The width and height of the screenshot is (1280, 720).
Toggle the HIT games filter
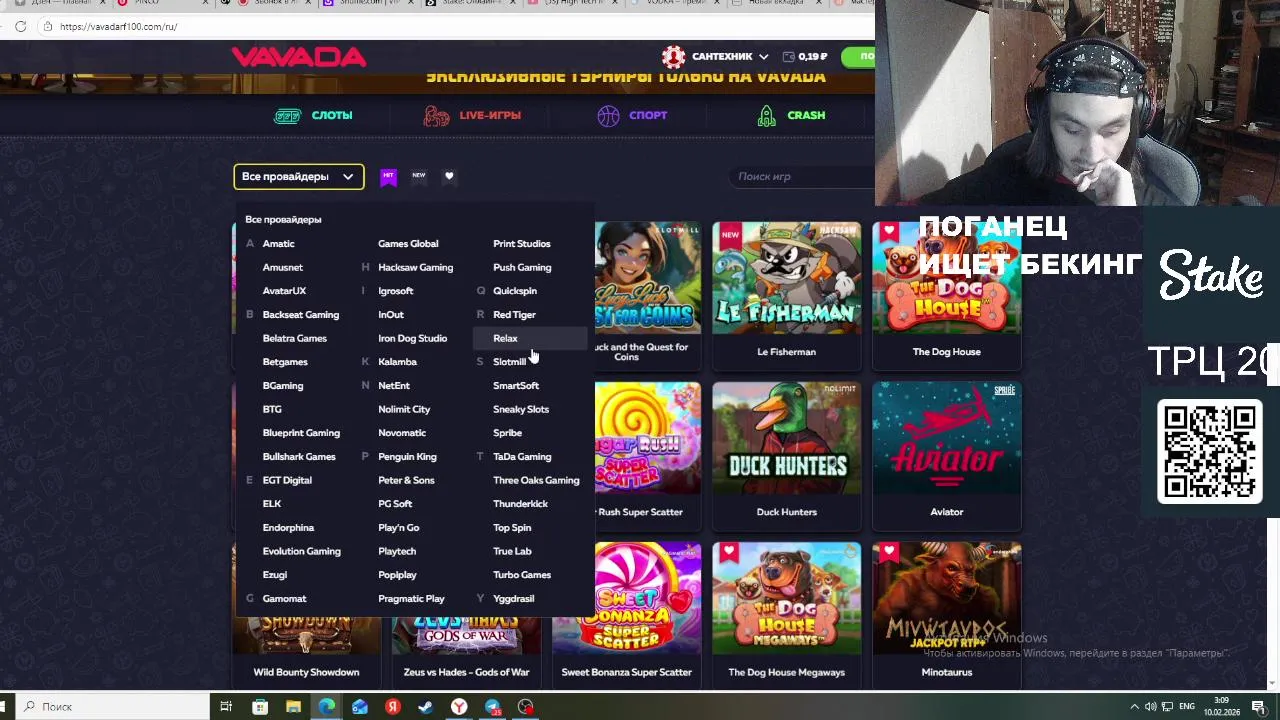388,177
